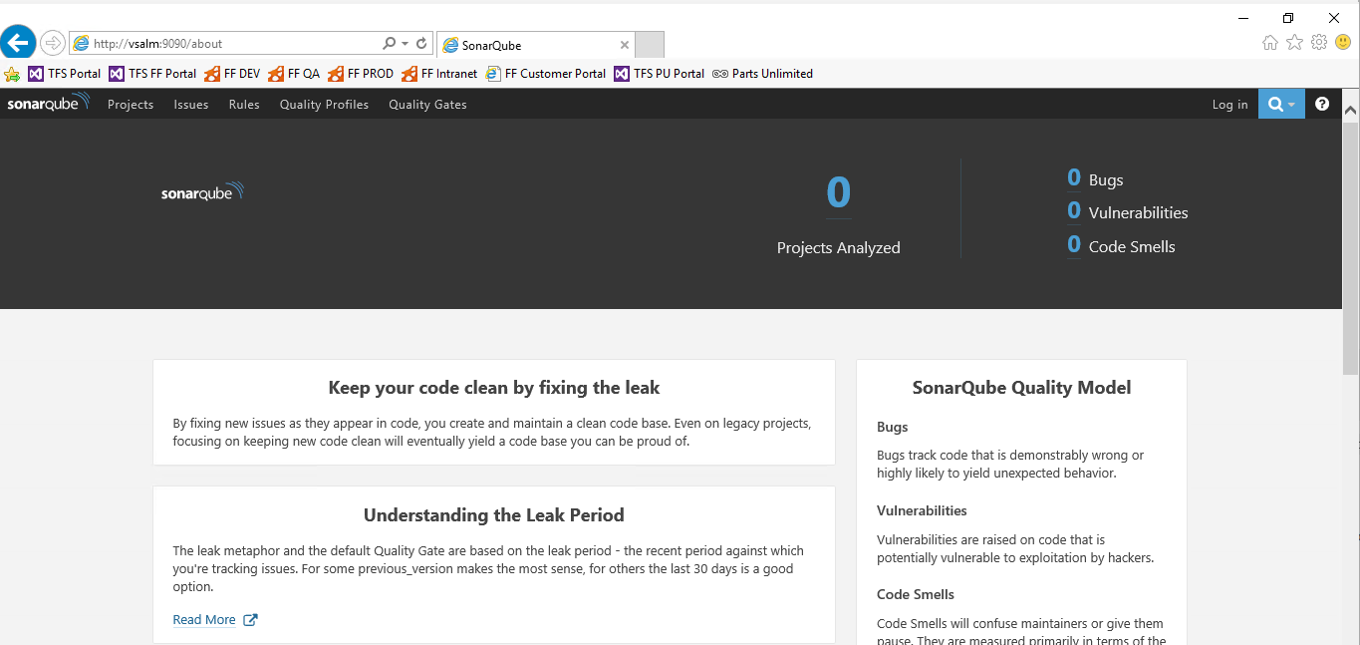
Task: Open the Quality Gates menu
Action: (x=428, y=104)
